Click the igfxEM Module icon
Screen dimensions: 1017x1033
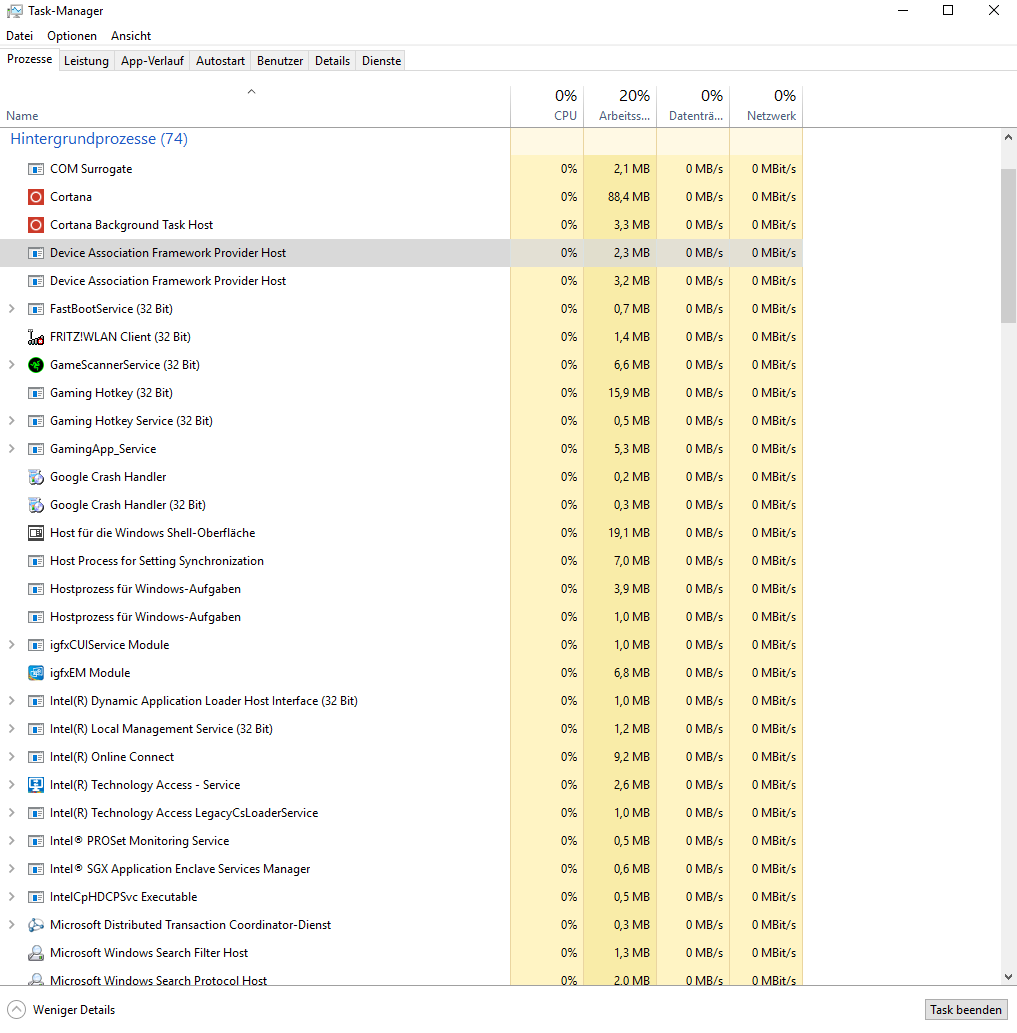coord(36,673)
